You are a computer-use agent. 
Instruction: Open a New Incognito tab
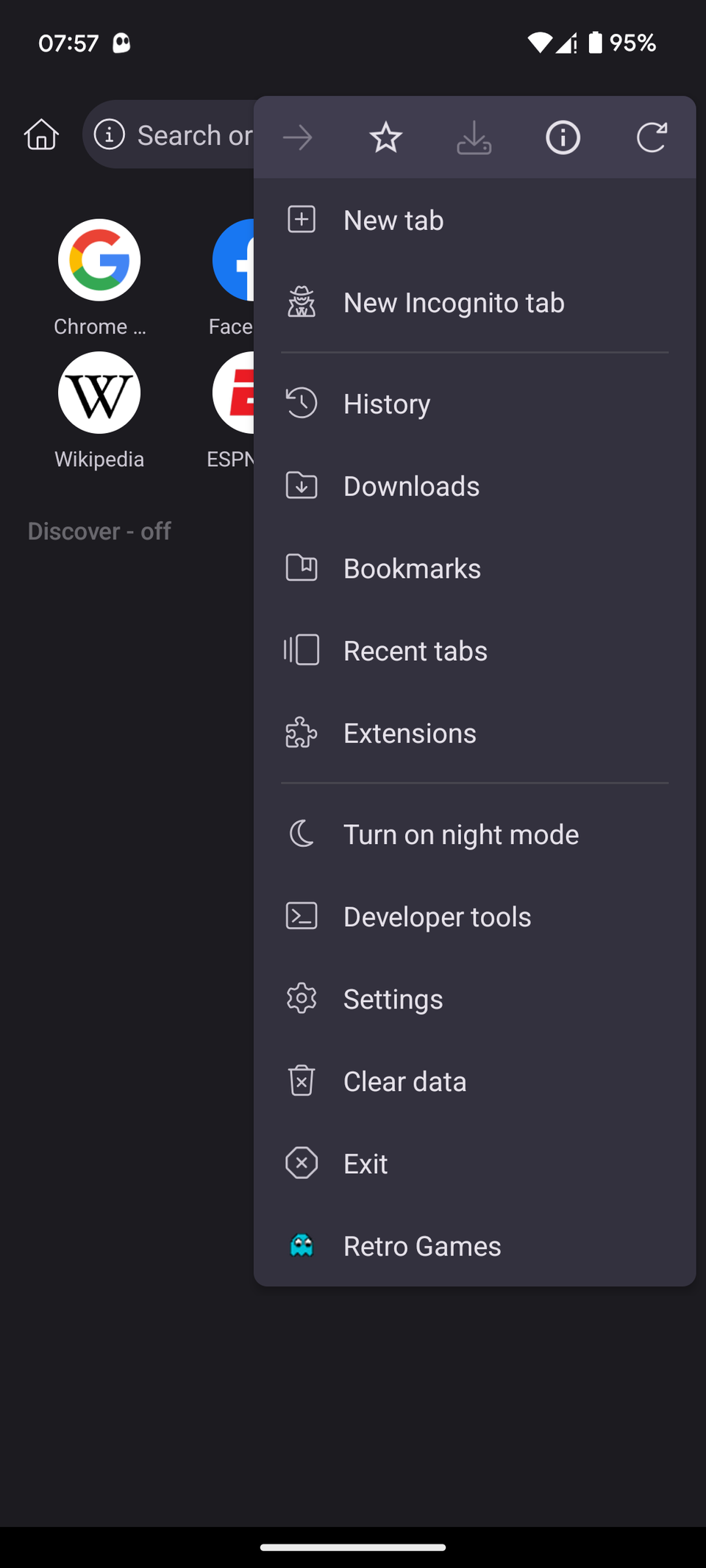(x=454, y=302)
